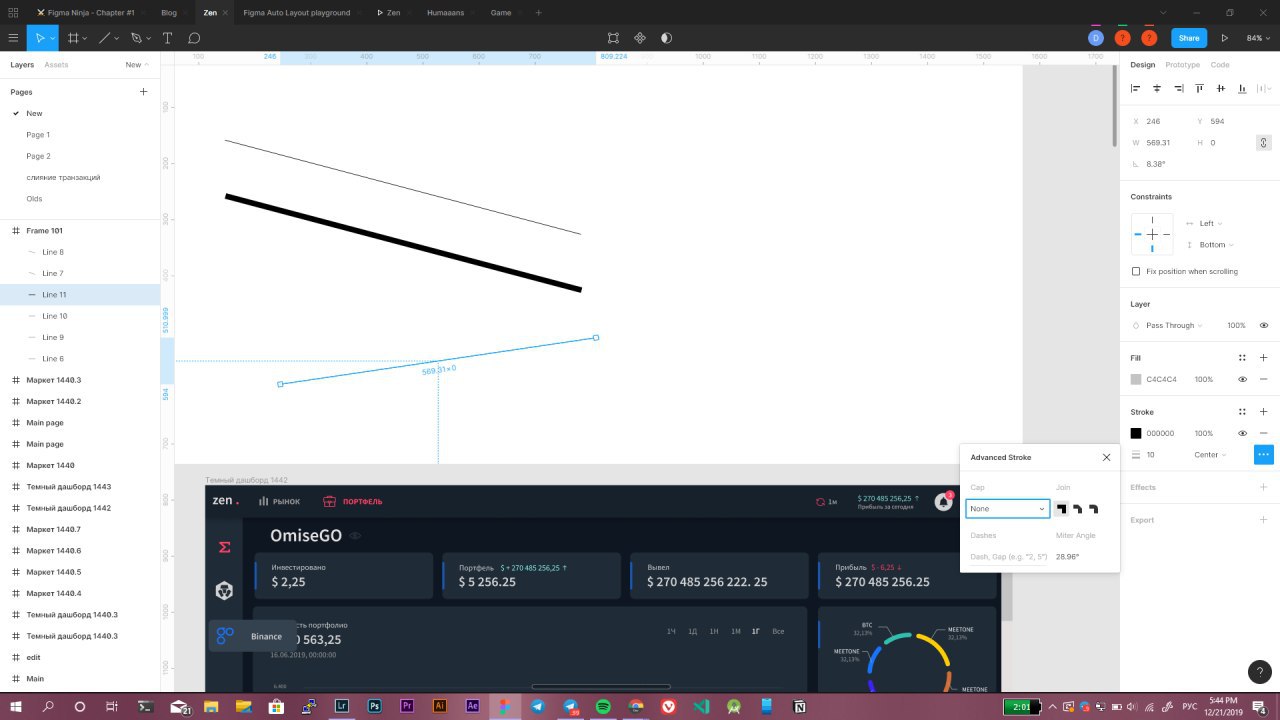Click the Align Left icon
This screenshot has width=1280, height=720.
click(x=1135, y=89)
